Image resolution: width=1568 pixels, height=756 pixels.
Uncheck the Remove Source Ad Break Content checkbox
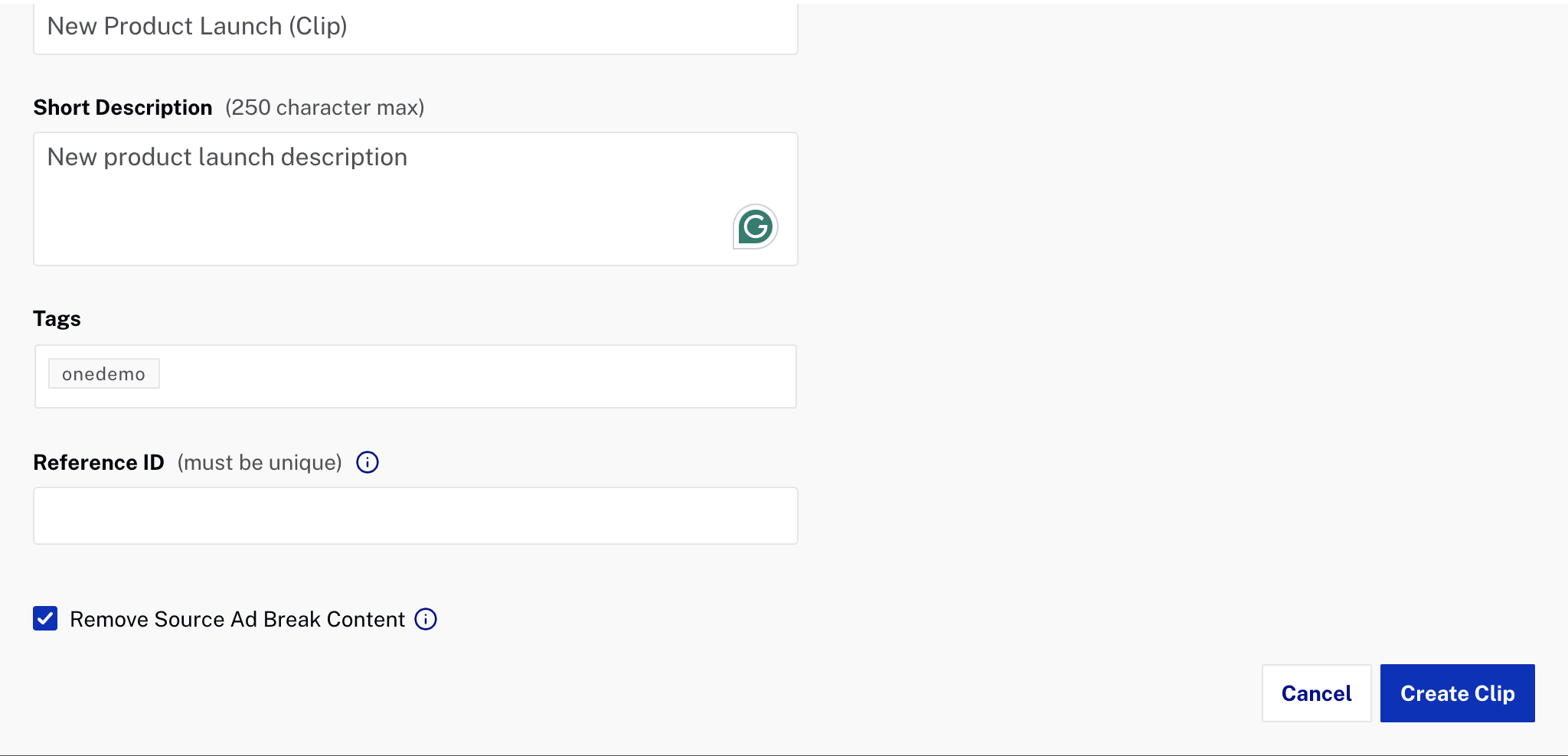(x=45, y=618)
